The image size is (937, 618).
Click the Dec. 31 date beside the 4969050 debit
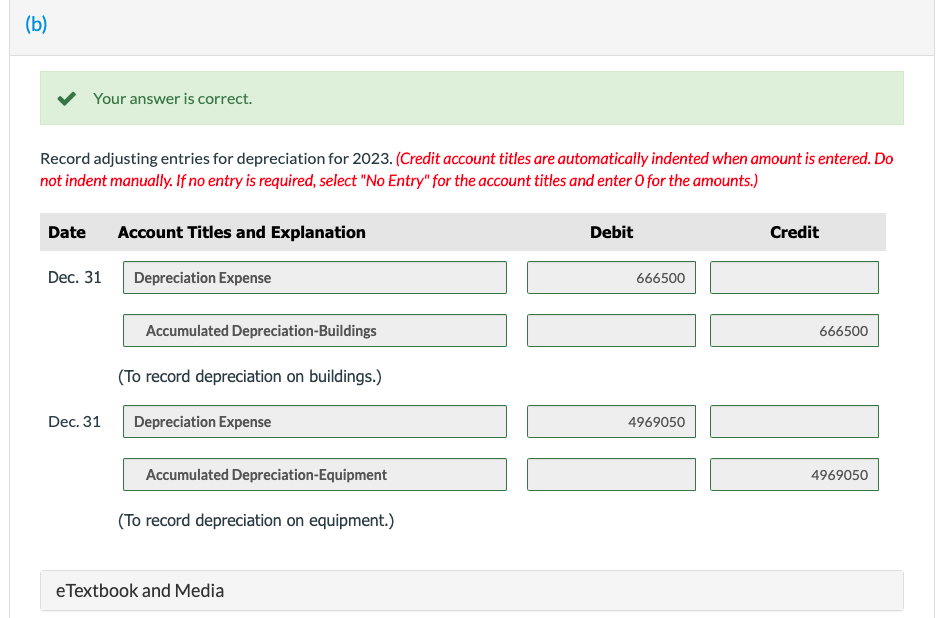75,421
